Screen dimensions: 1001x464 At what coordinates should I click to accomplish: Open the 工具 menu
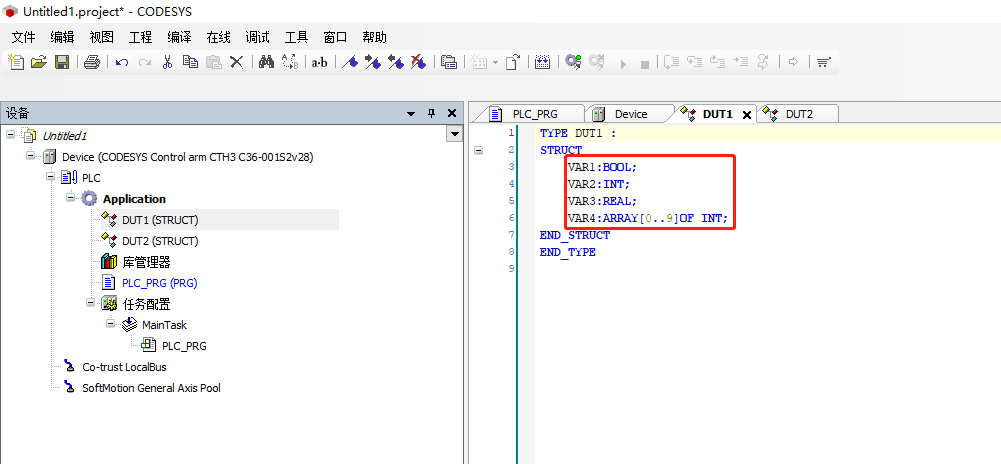point(296,37)
